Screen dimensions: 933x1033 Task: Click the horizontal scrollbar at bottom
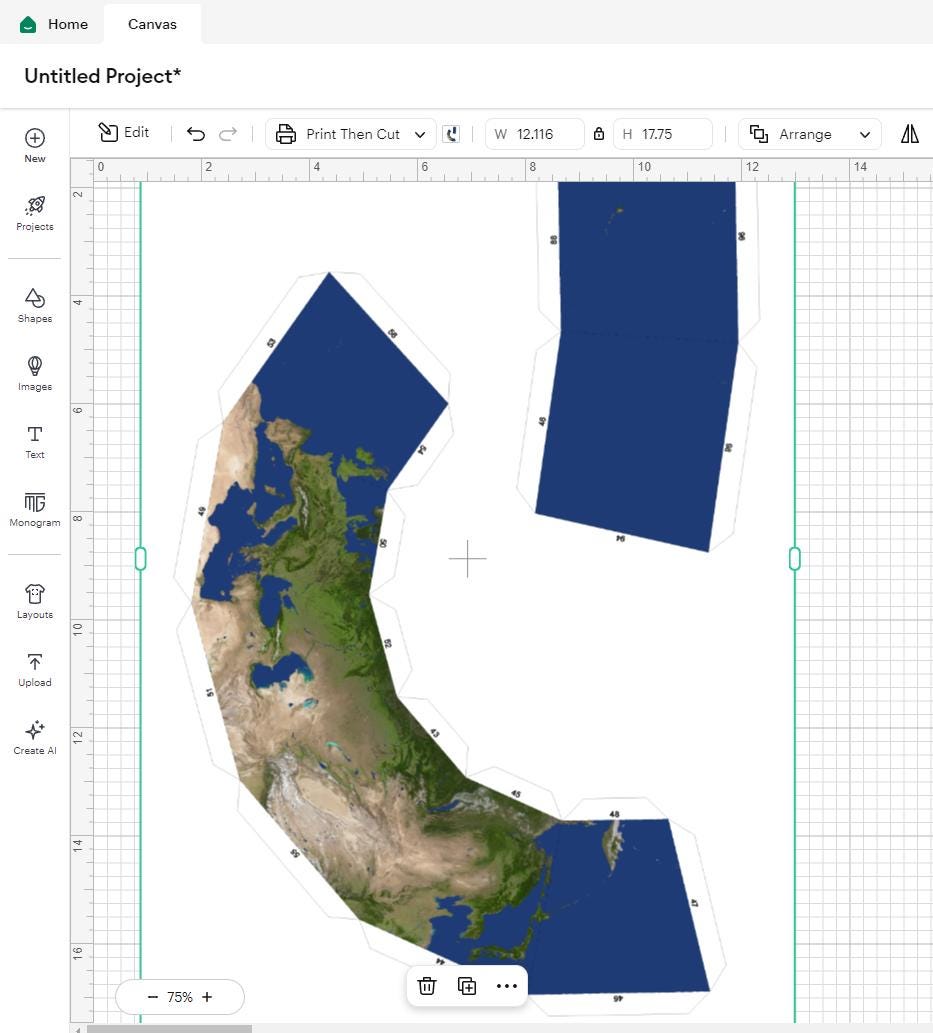pos(169,1028)
